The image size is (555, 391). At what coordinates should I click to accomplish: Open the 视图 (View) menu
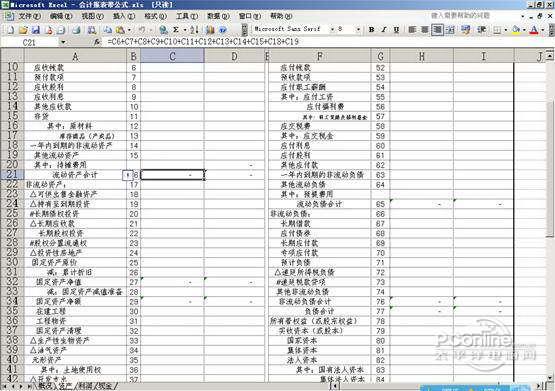pyautogui.click(x=92, y=16)
